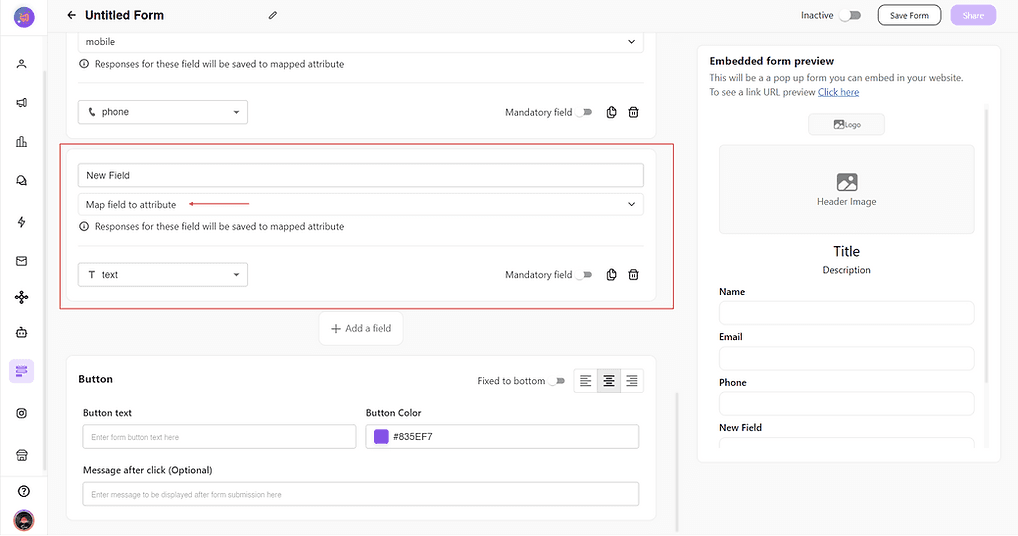Click the Description text in preview
Screen dimensions: 1018x536
(x=847, y=270)
